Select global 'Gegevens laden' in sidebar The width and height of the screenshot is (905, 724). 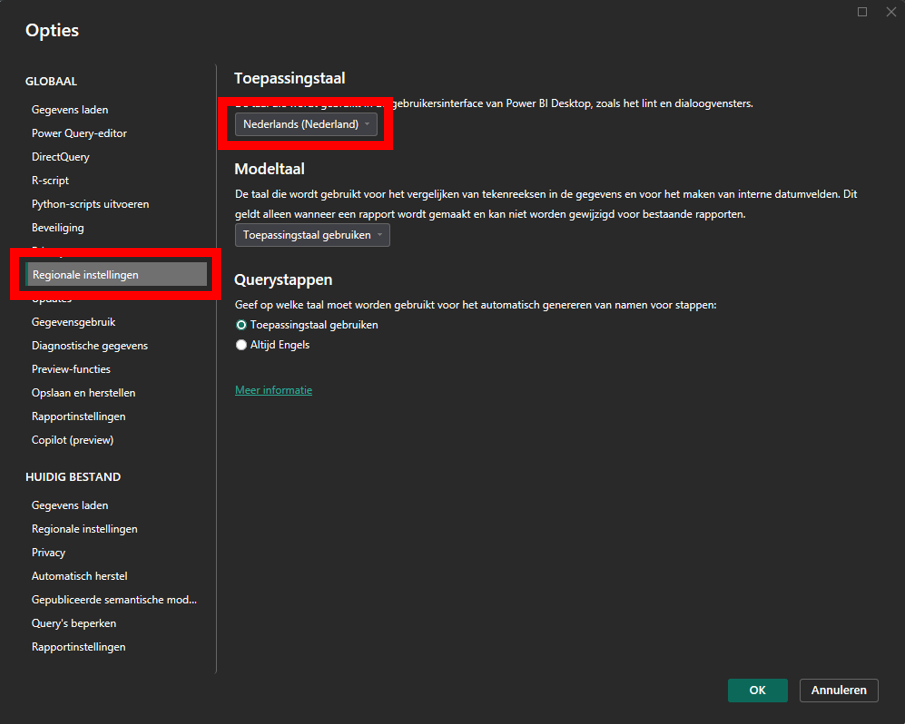70,110
